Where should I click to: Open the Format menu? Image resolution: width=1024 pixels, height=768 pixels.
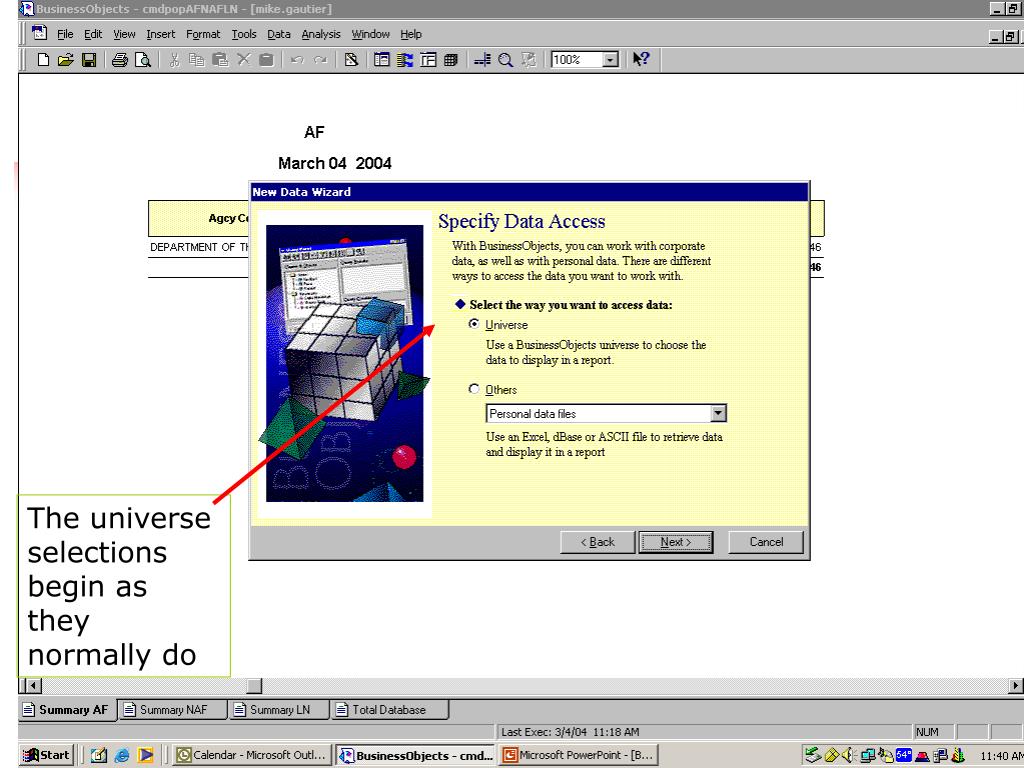[203, 34]
